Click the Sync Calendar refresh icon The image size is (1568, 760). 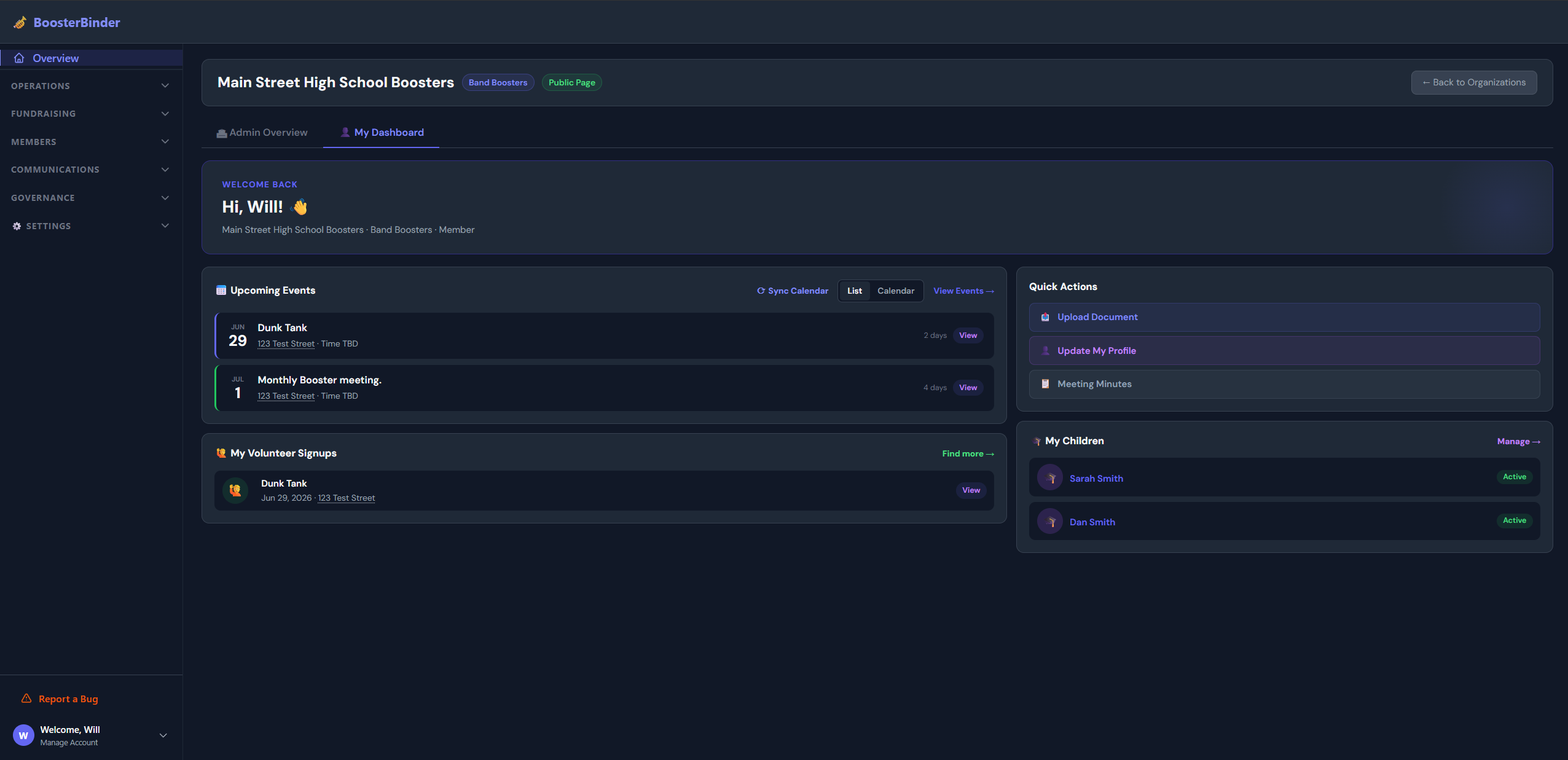(761, 291)
